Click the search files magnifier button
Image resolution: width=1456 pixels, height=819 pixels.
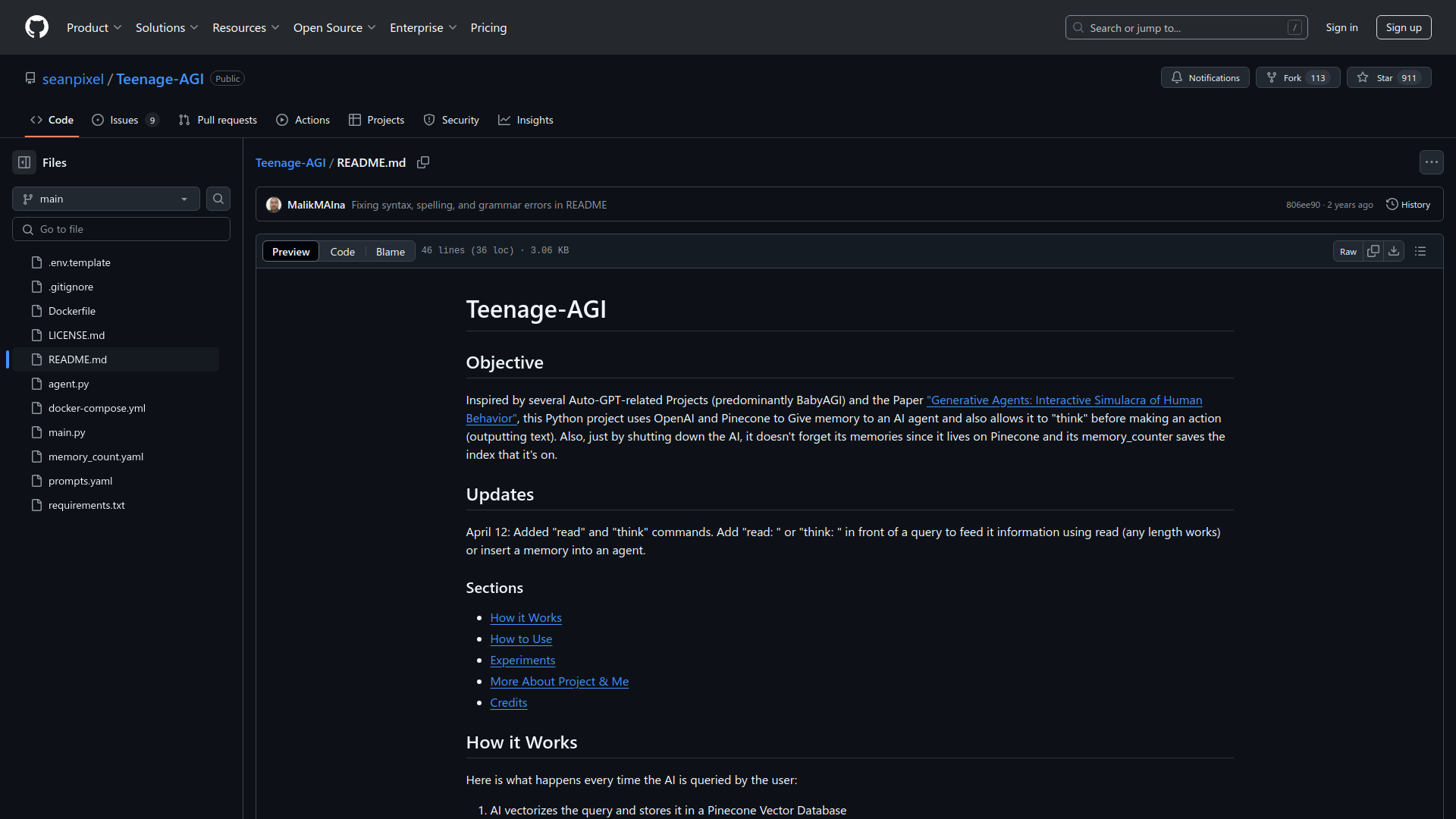tap(218, 199)
